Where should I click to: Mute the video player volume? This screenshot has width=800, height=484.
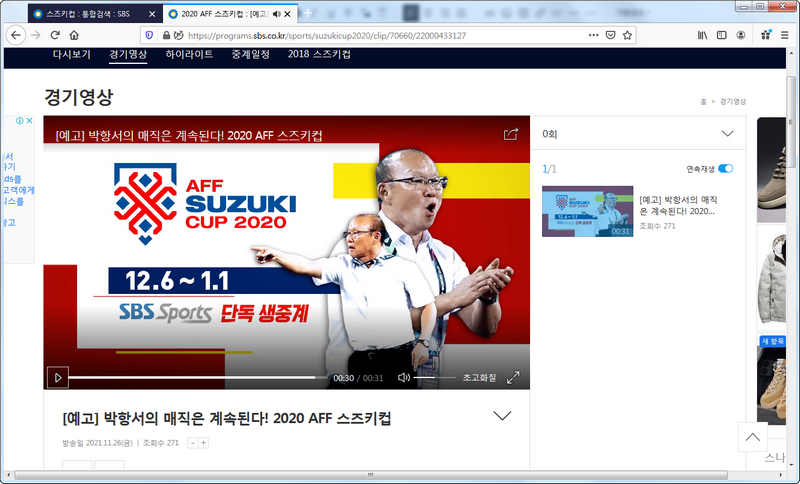404,377
